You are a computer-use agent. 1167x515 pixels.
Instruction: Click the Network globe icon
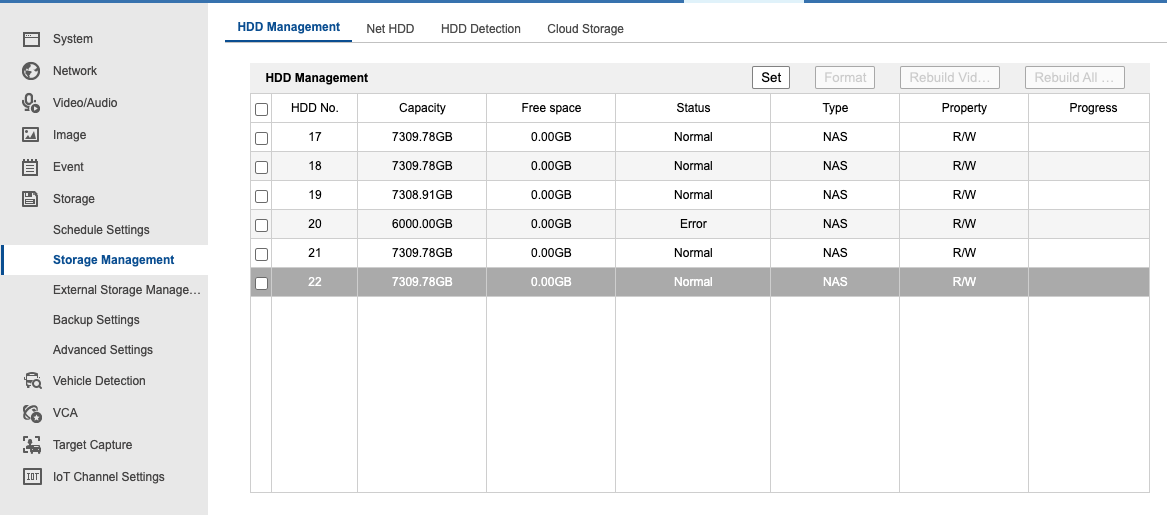[31, 71]
